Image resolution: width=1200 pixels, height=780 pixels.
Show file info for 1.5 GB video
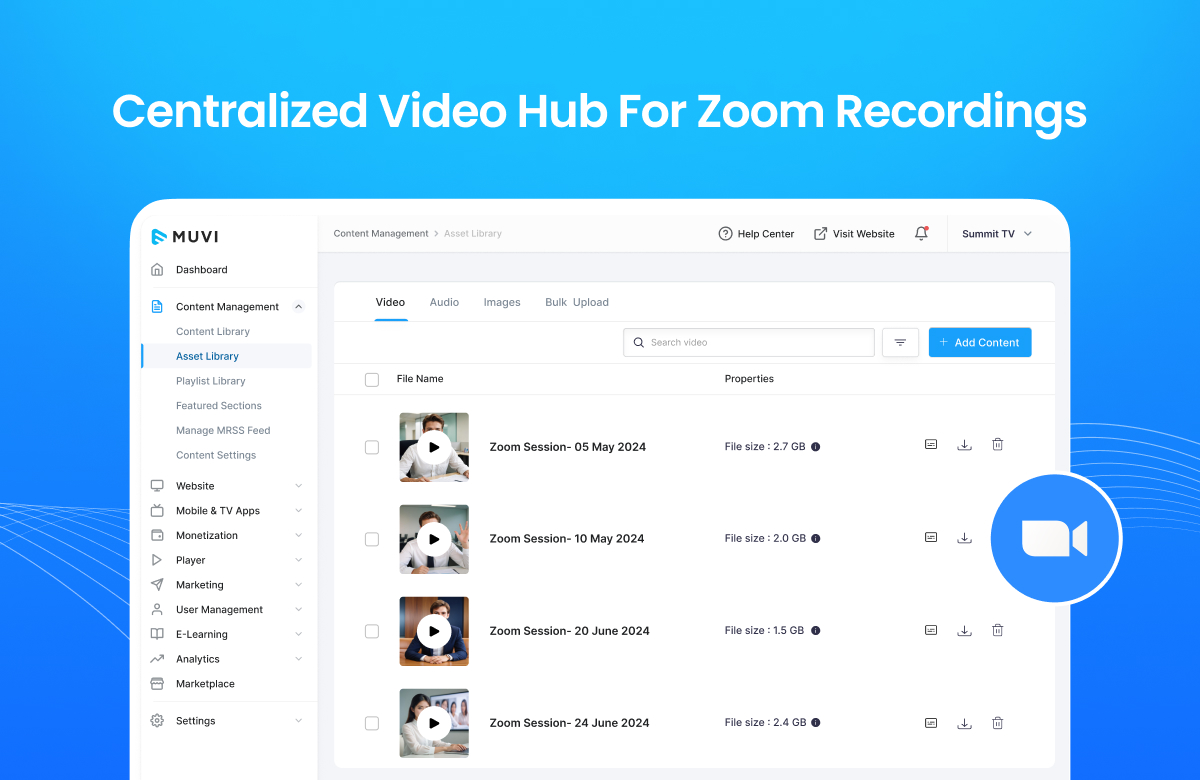pos(815,631)
